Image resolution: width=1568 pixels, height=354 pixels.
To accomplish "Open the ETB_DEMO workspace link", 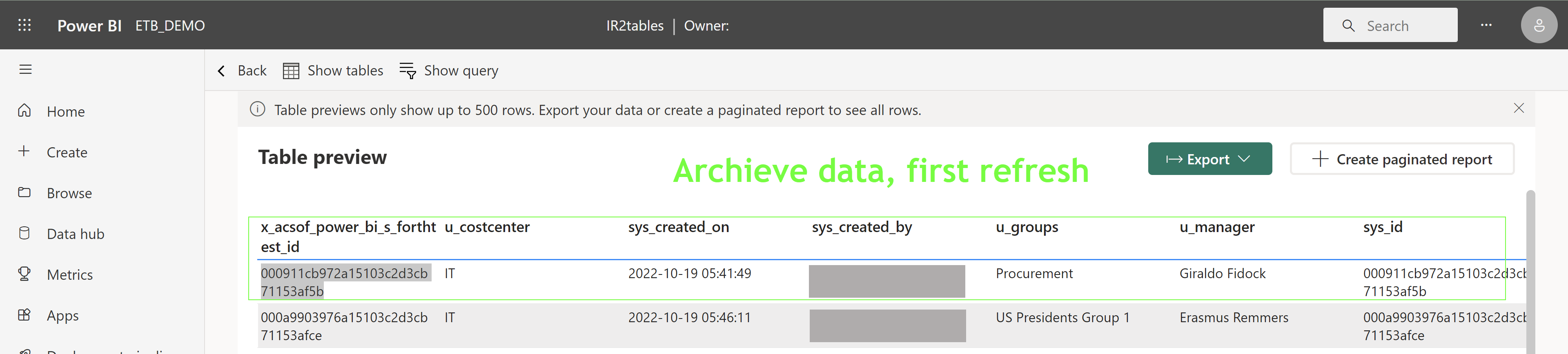I will coord(170,26).
